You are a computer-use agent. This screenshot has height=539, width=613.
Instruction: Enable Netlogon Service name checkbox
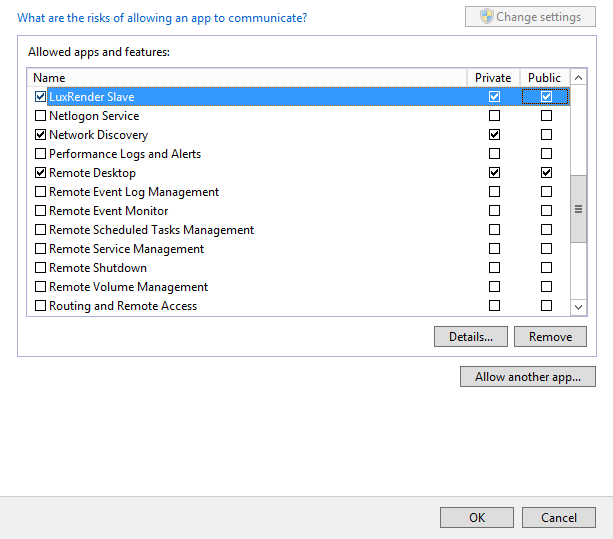[x=40, y=116]
